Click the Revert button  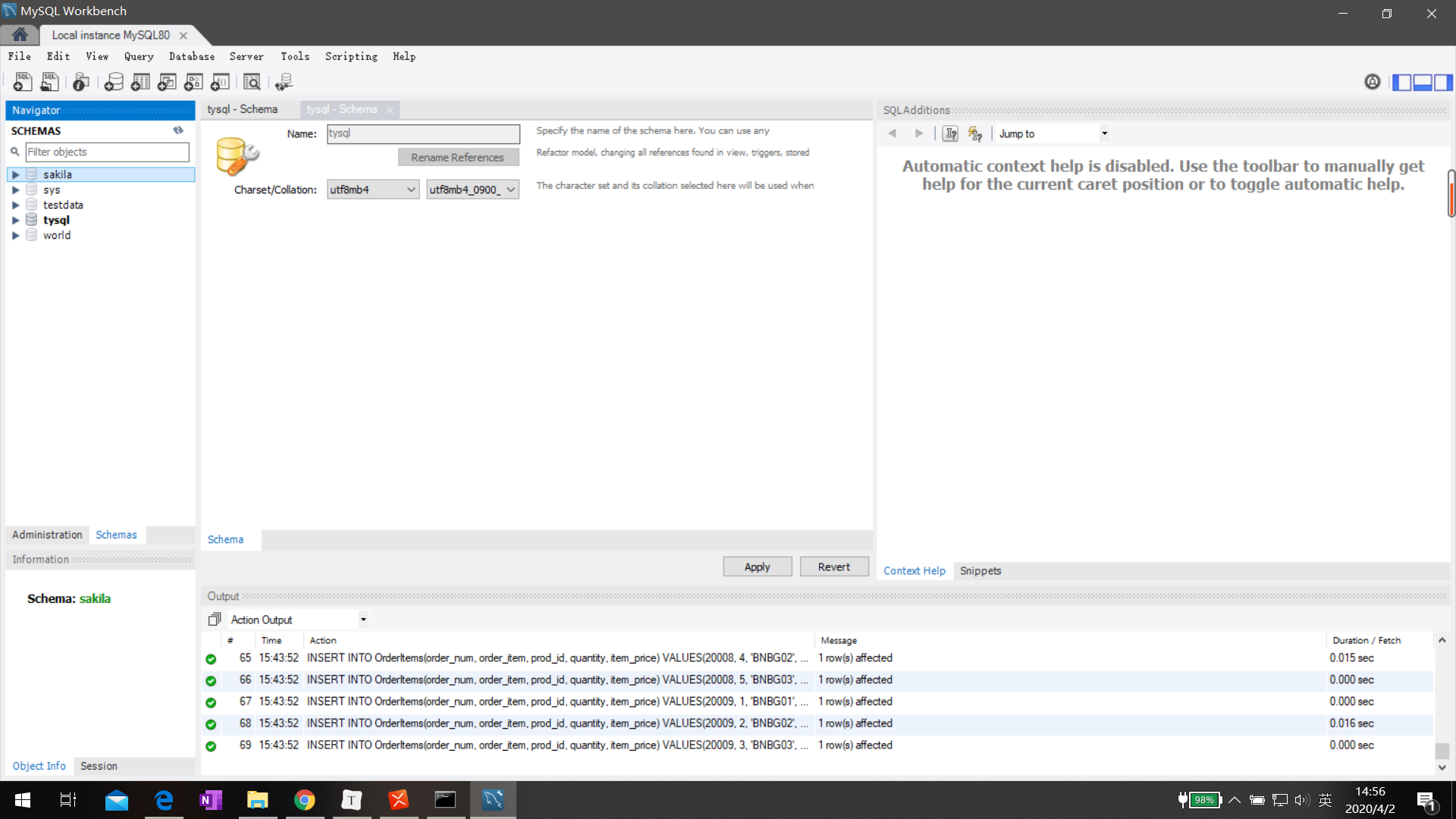click(x=833, y=567)
